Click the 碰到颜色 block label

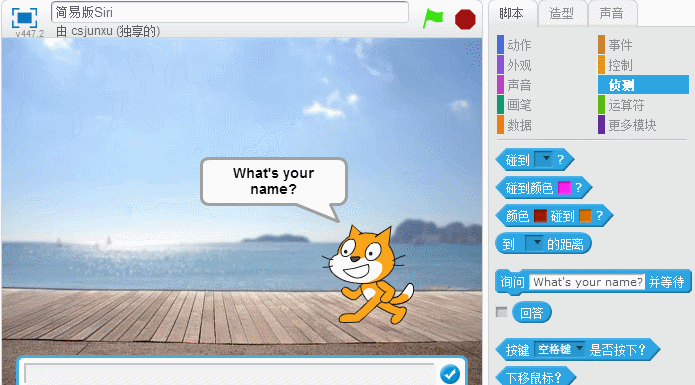pyautogui.click(x=529, y=188)
